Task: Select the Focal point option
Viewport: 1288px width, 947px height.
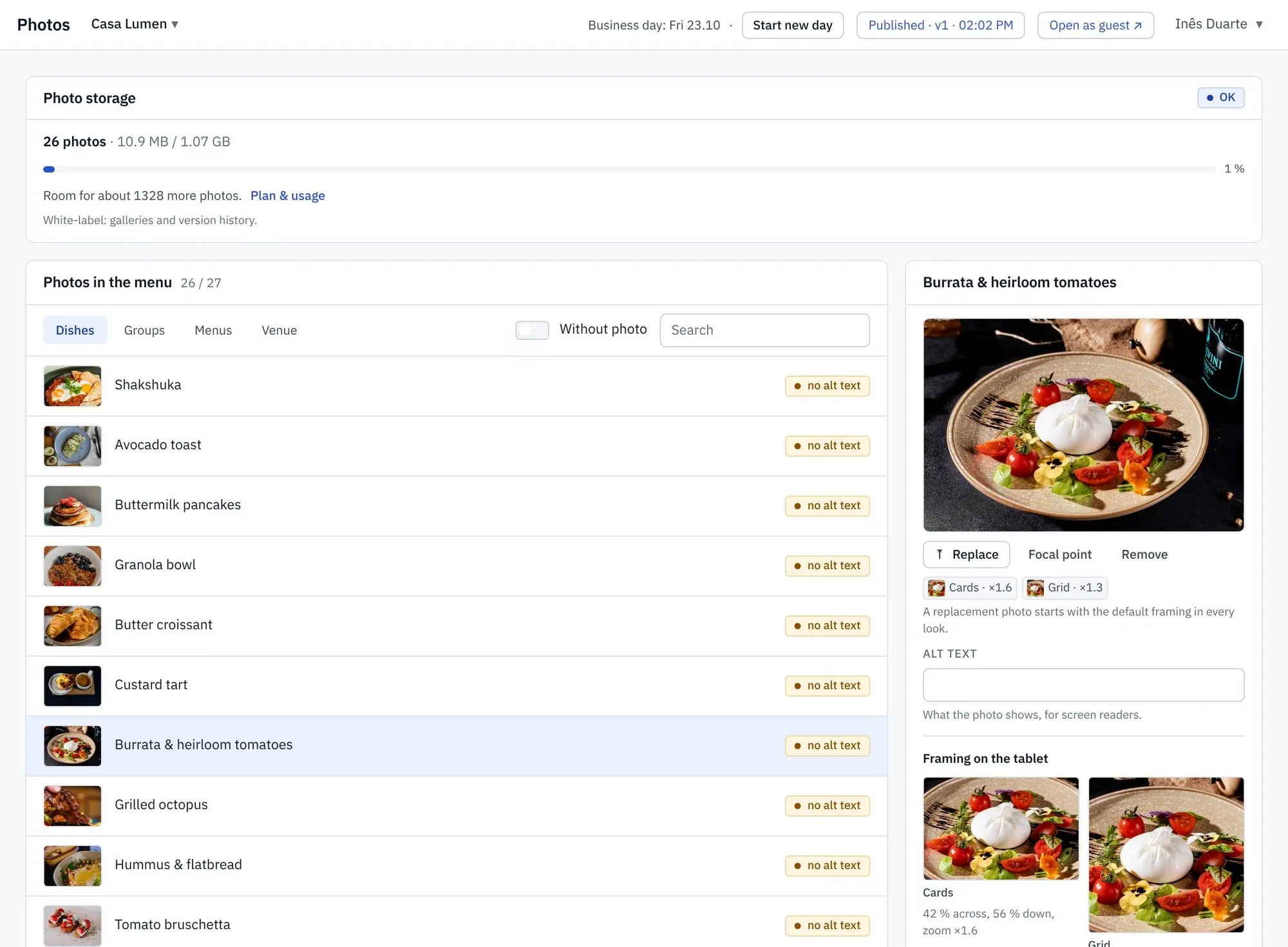Action: tap(1059, 554)
